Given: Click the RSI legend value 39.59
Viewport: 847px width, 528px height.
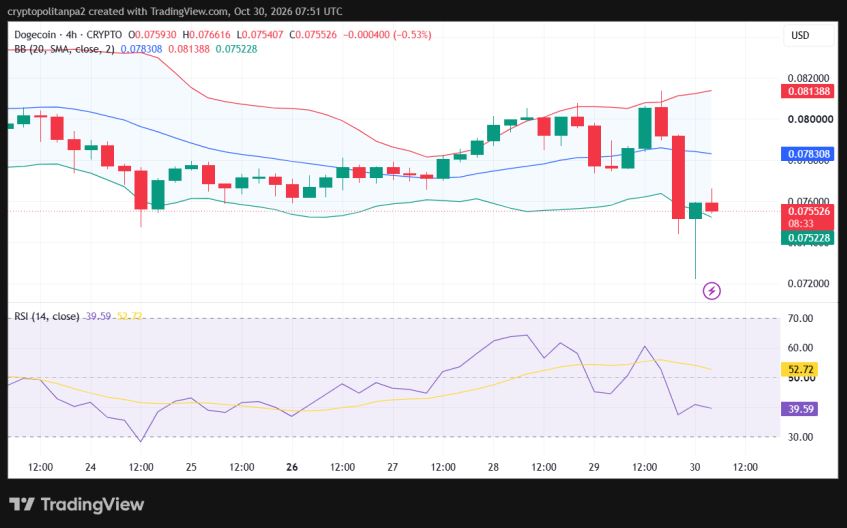Looking at the screenshot, I should tap(98, 316).
